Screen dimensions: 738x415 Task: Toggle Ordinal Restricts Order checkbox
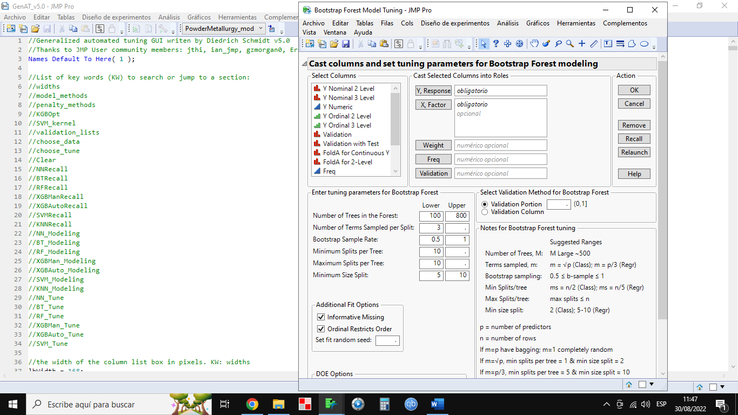point(321,329)
